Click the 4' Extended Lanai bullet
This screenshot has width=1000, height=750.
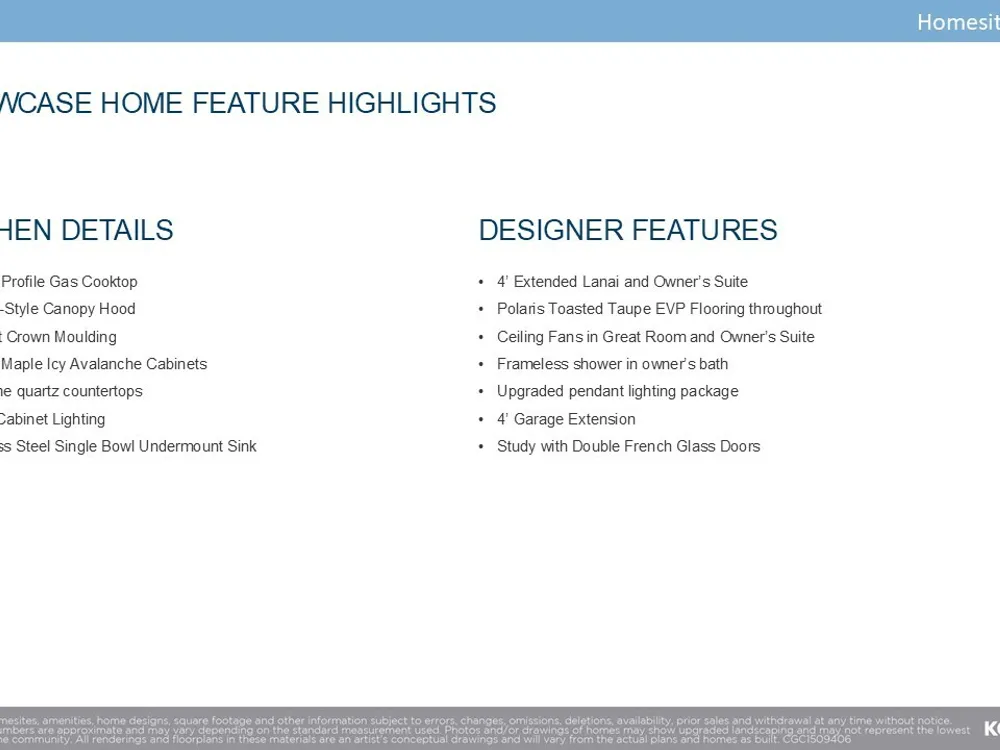[x=622, y=282]
